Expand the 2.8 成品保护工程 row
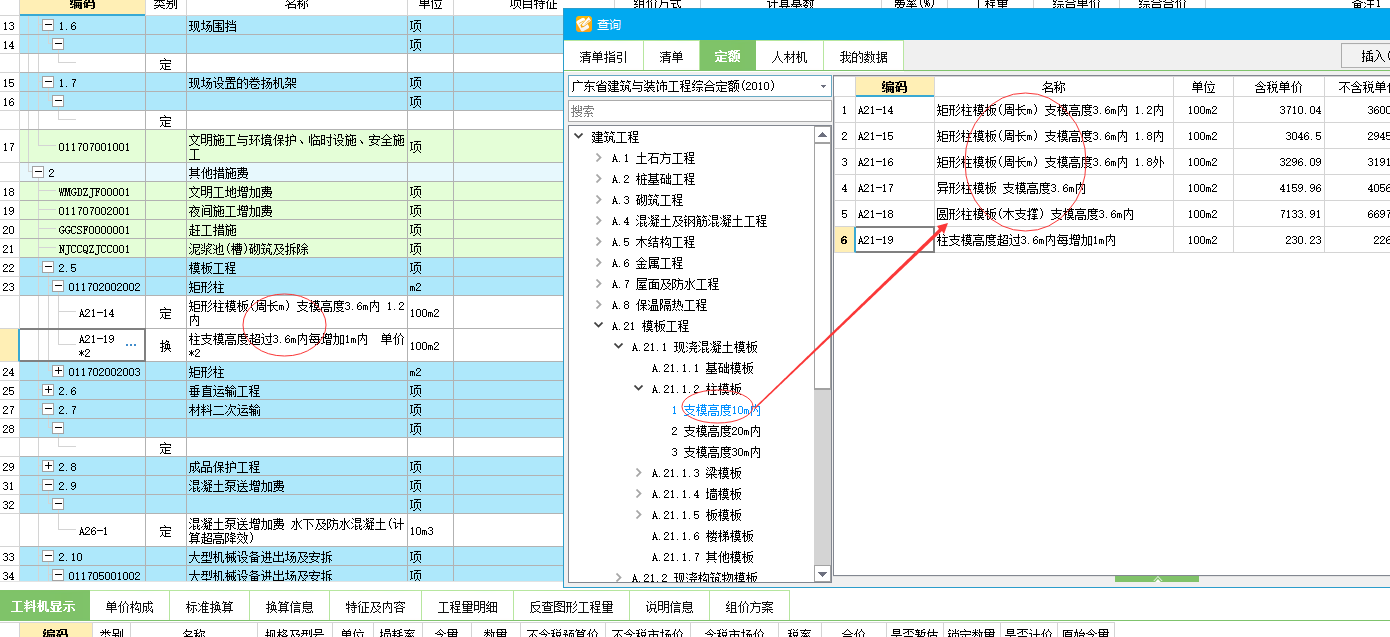 coord(48,467)
